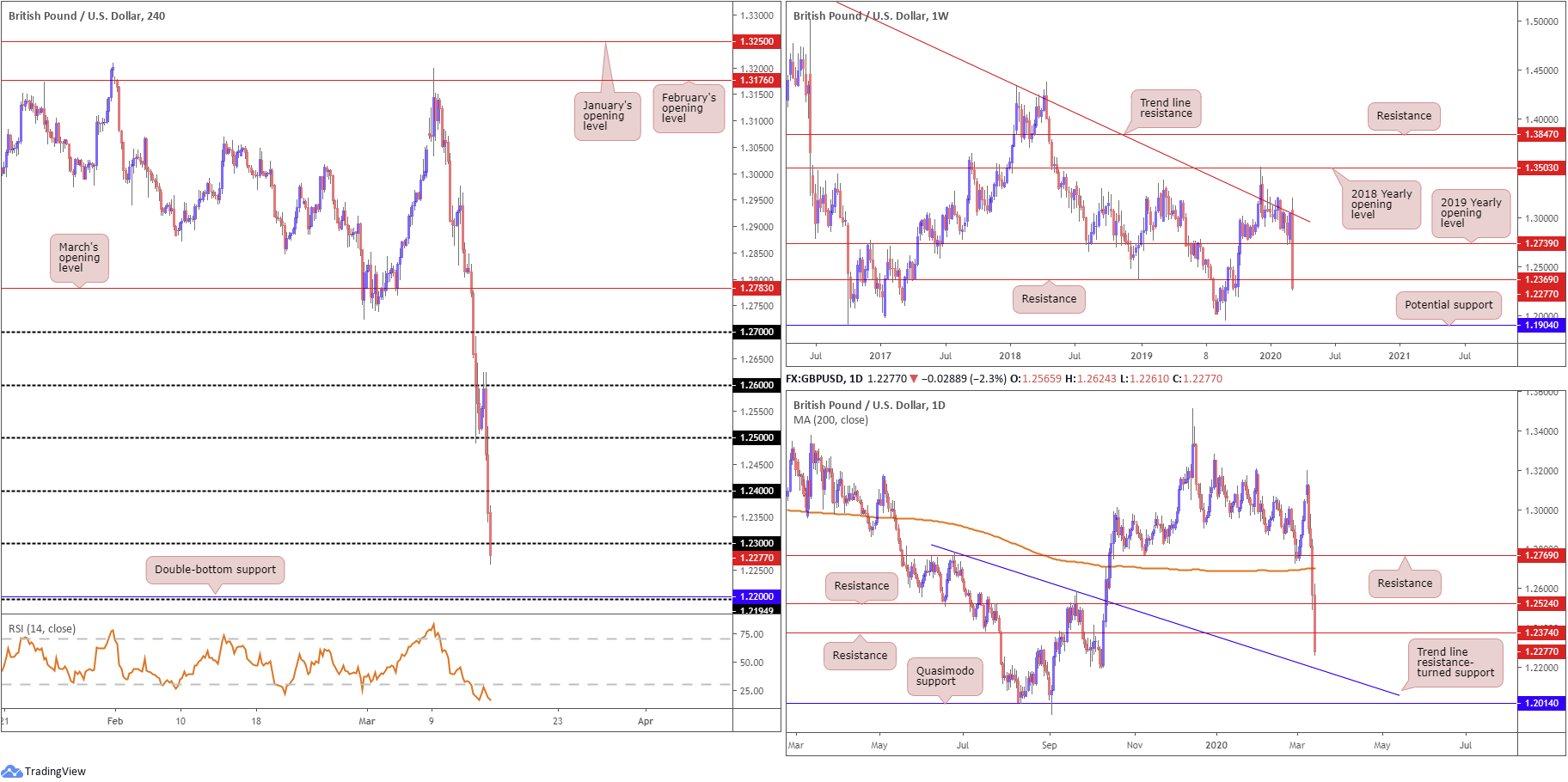Click the 1.22770 current price label on 240 chart
The height and width of the screenshot is (782, 1568).
click(x=756, y=558)
